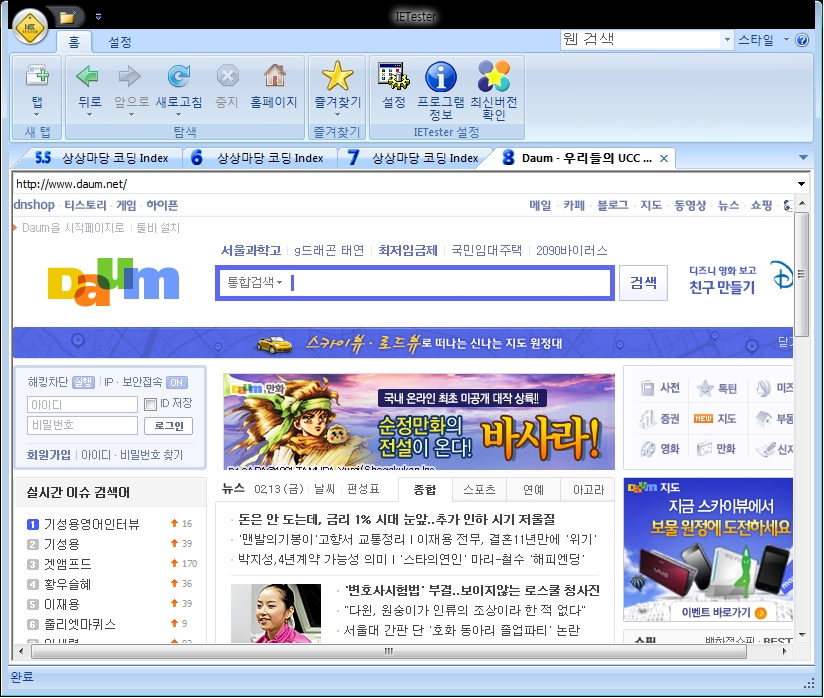824x698 pixels.
Task: Click the 이벤트 바로가기 button
Action: click(x=723, y=612)
